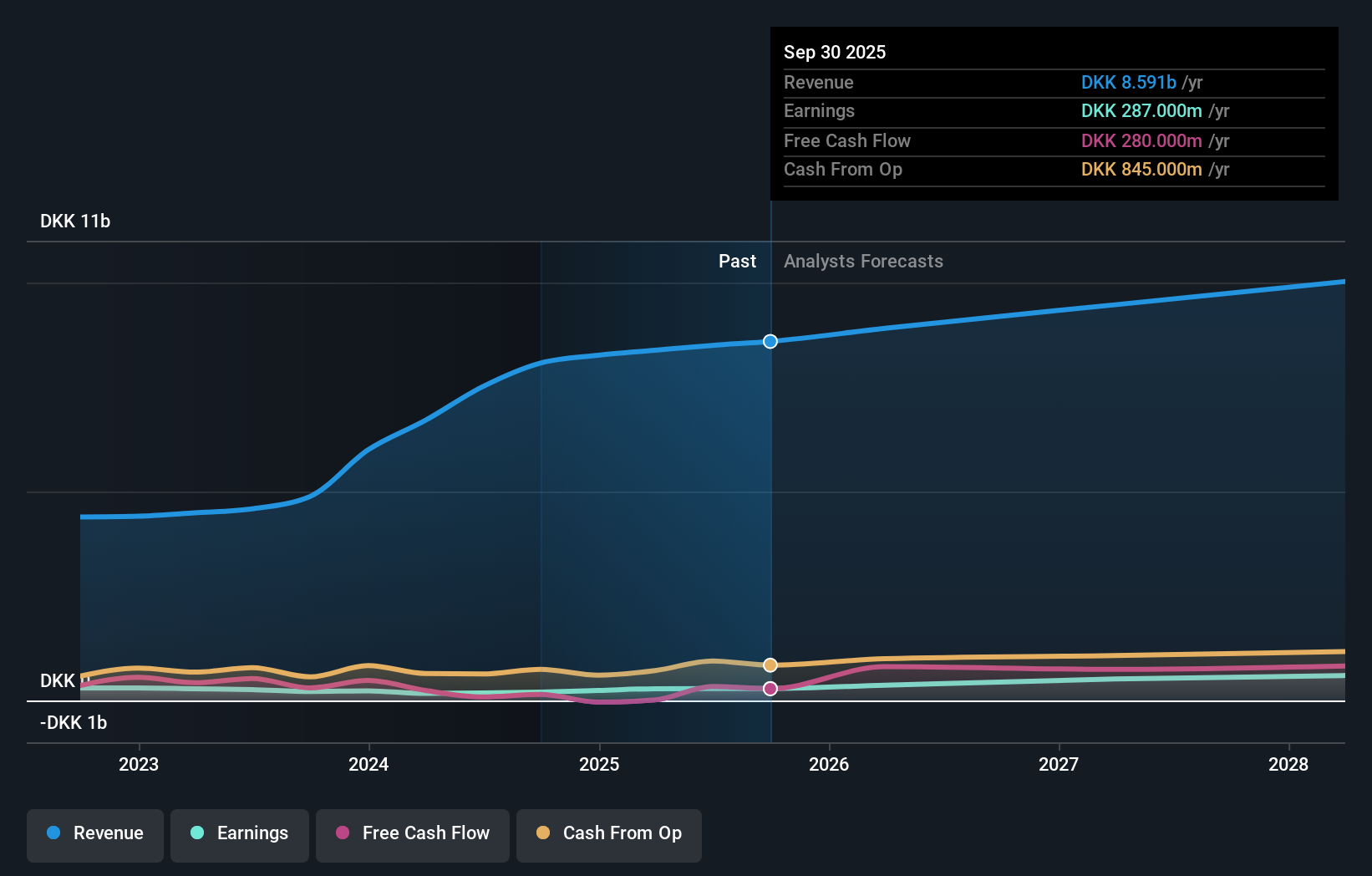Click the vertical forecast divider line
Screen dimensions: 1372x876
pyautogui.click(x=770, y=502)
